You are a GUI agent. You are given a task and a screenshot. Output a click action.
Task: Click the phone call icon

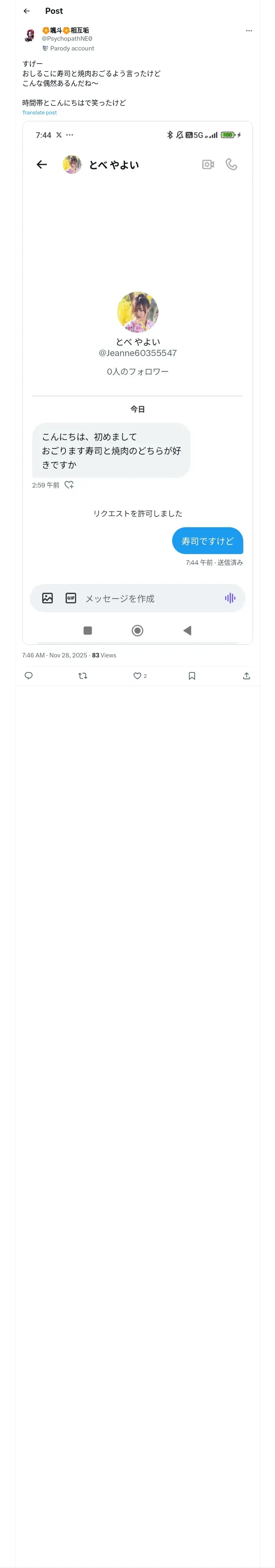coord(232,164)
